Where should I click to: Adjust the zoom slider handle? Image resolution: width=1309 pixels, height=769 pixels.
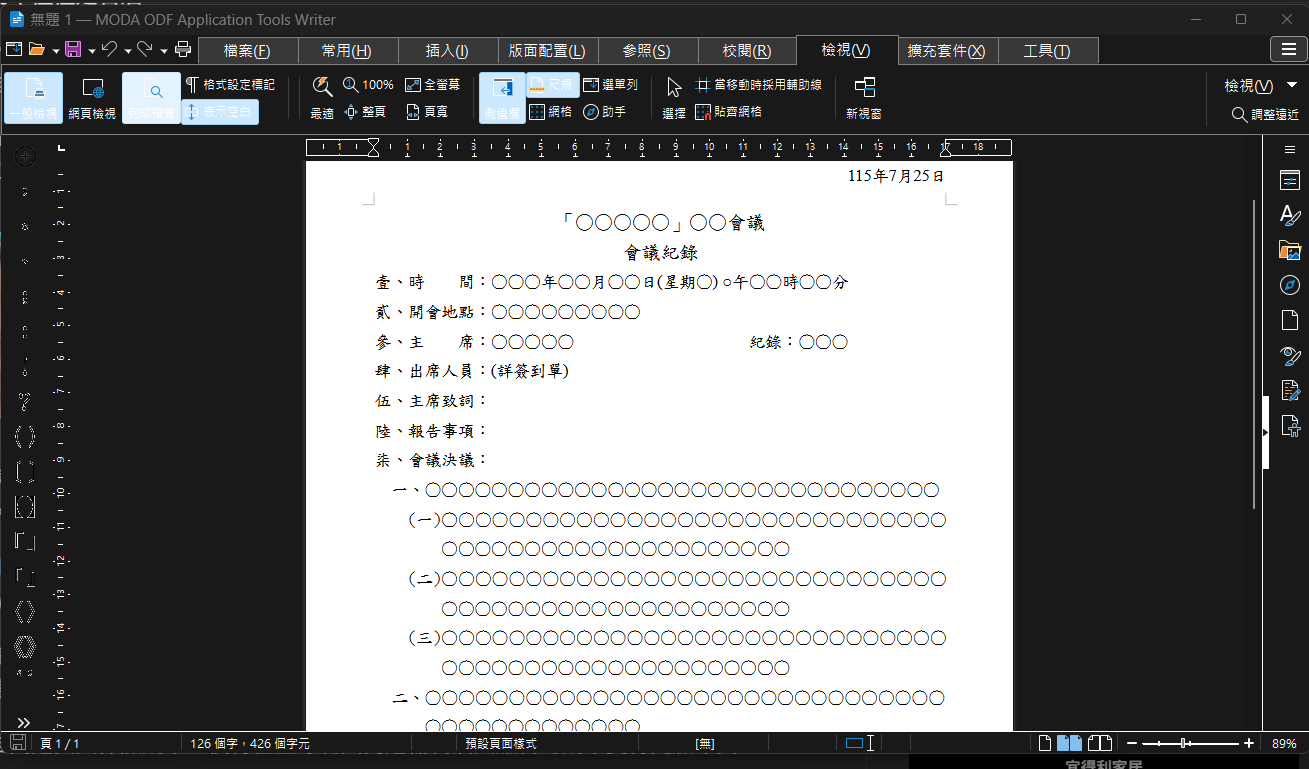click(x=1184, y=743)
